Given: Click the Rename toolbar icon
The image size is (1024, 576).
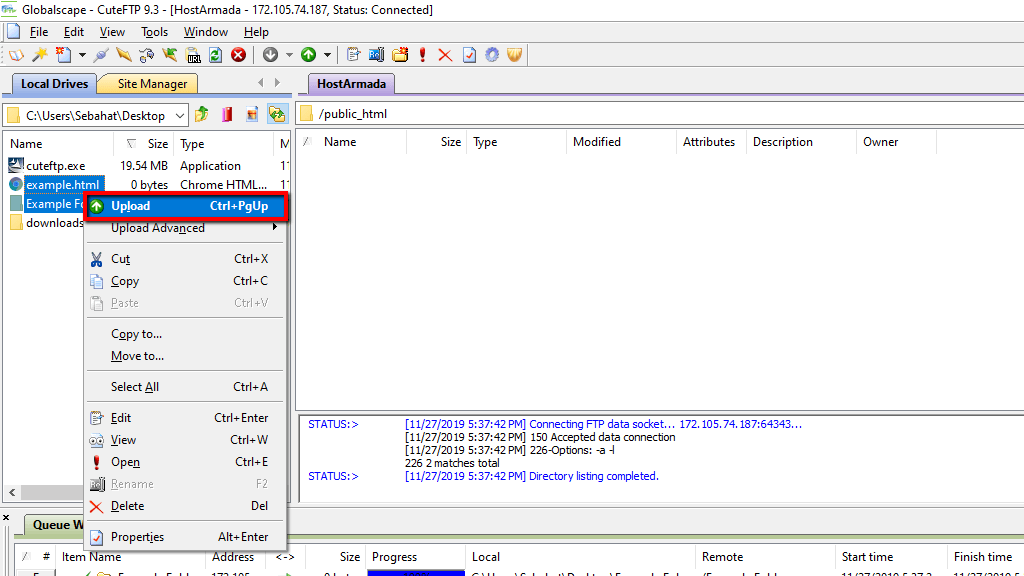Looking at the screenshot, I should [377, 55].
